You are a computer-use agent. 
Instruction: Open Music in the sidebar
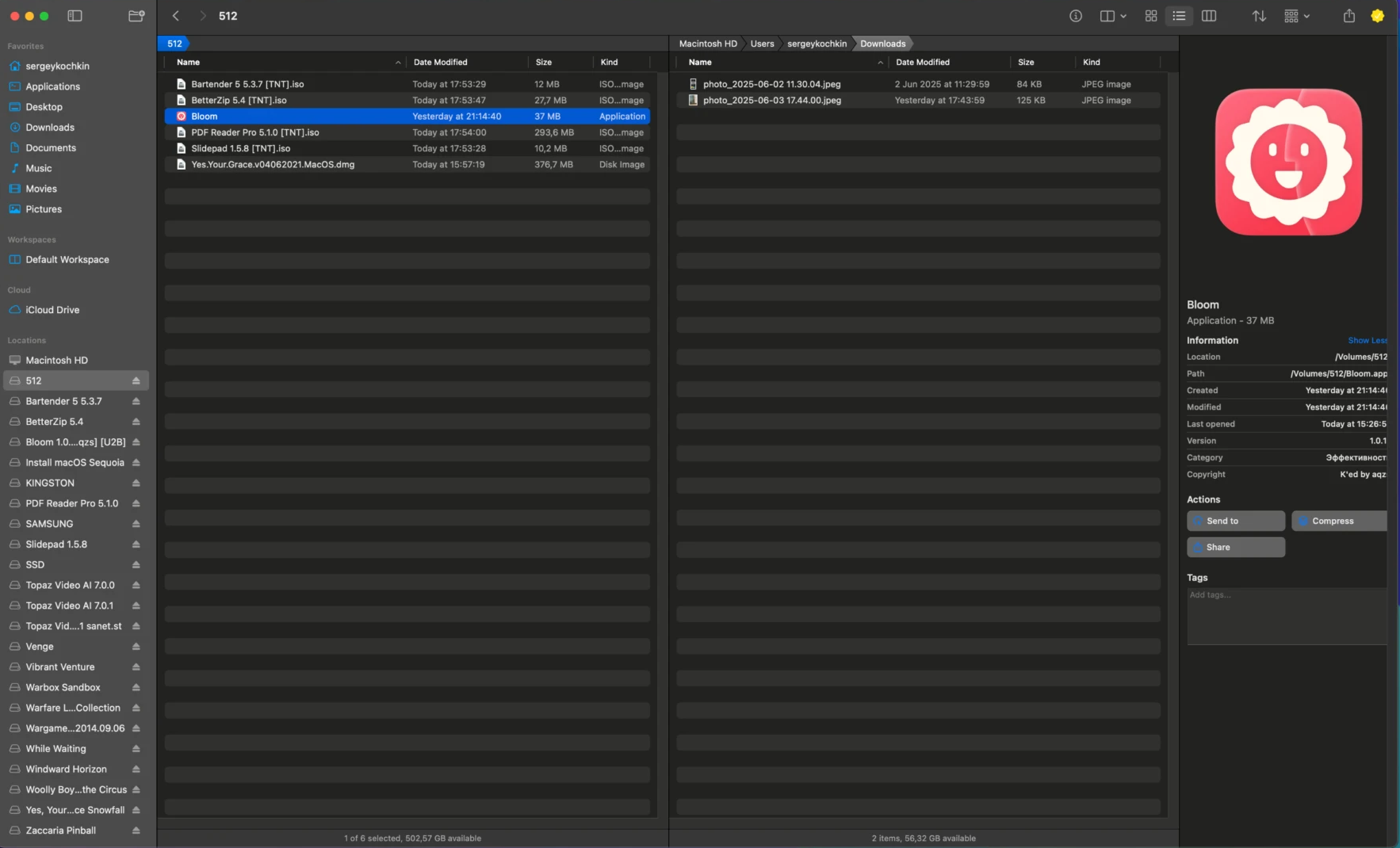pos(76,168)
